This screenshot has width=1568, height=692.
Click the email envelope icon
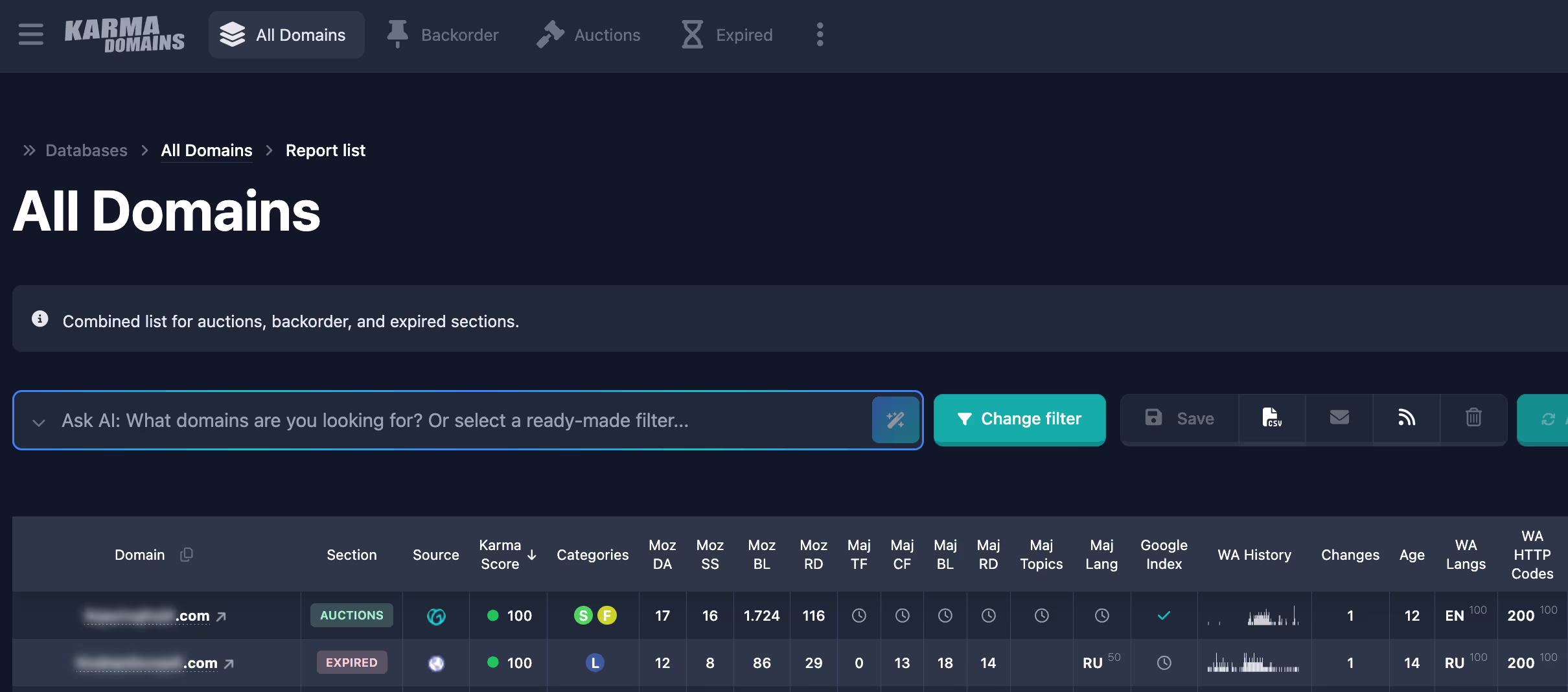coord(1339,419)
